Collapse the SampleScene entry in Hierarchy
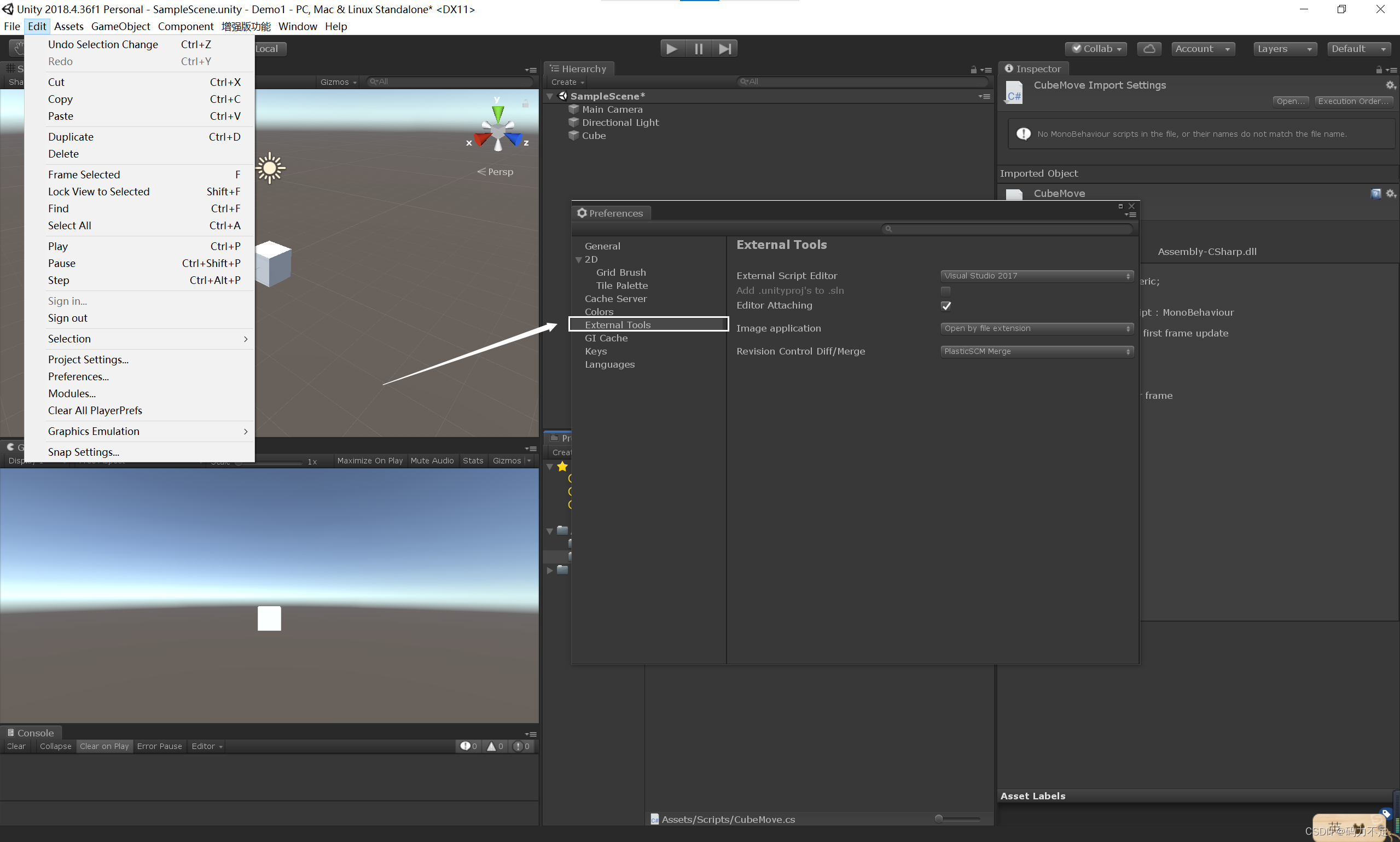 pyautogui.click(x=549, y=96)
